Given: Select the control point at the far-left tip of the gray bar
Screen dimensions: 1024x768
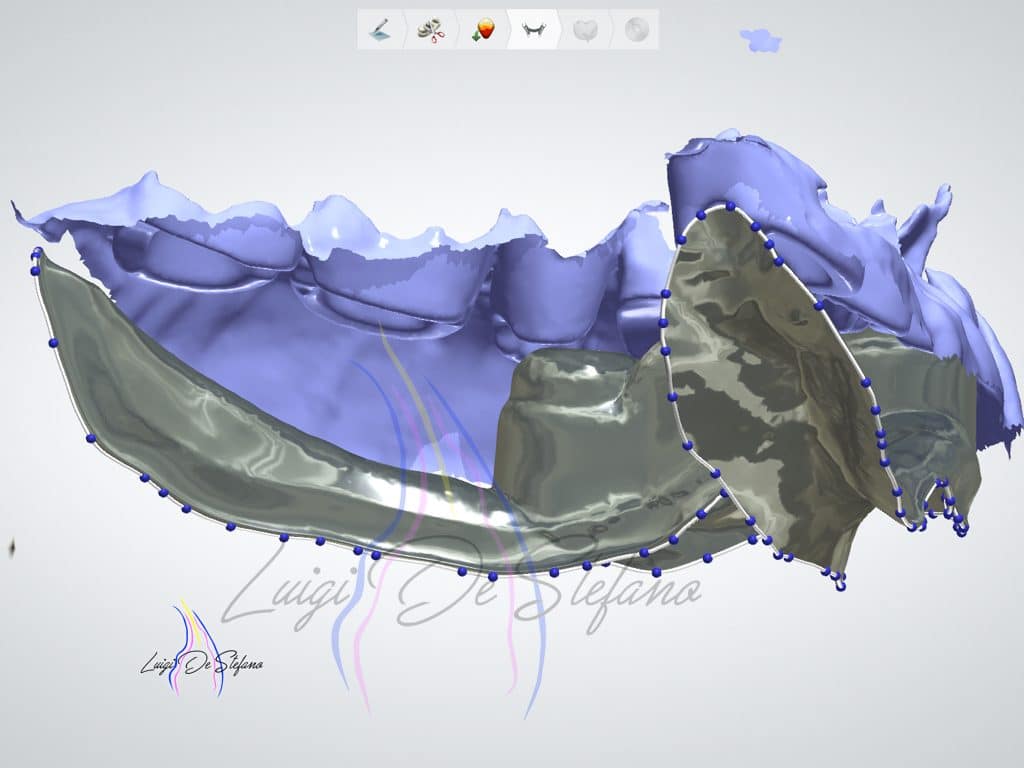Looking at the screenshot, I should [x=36, y=253].
